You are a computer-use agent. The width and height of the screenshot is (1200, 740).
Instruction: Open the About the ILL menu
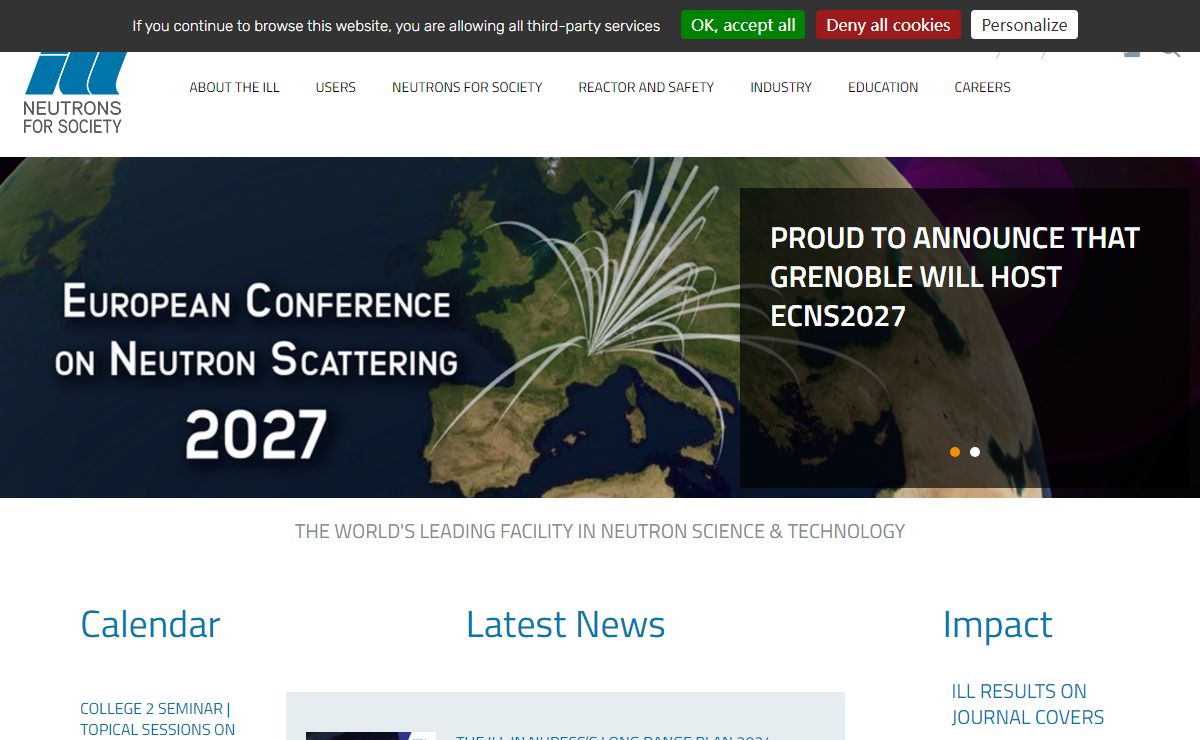[x=234, y=87]
